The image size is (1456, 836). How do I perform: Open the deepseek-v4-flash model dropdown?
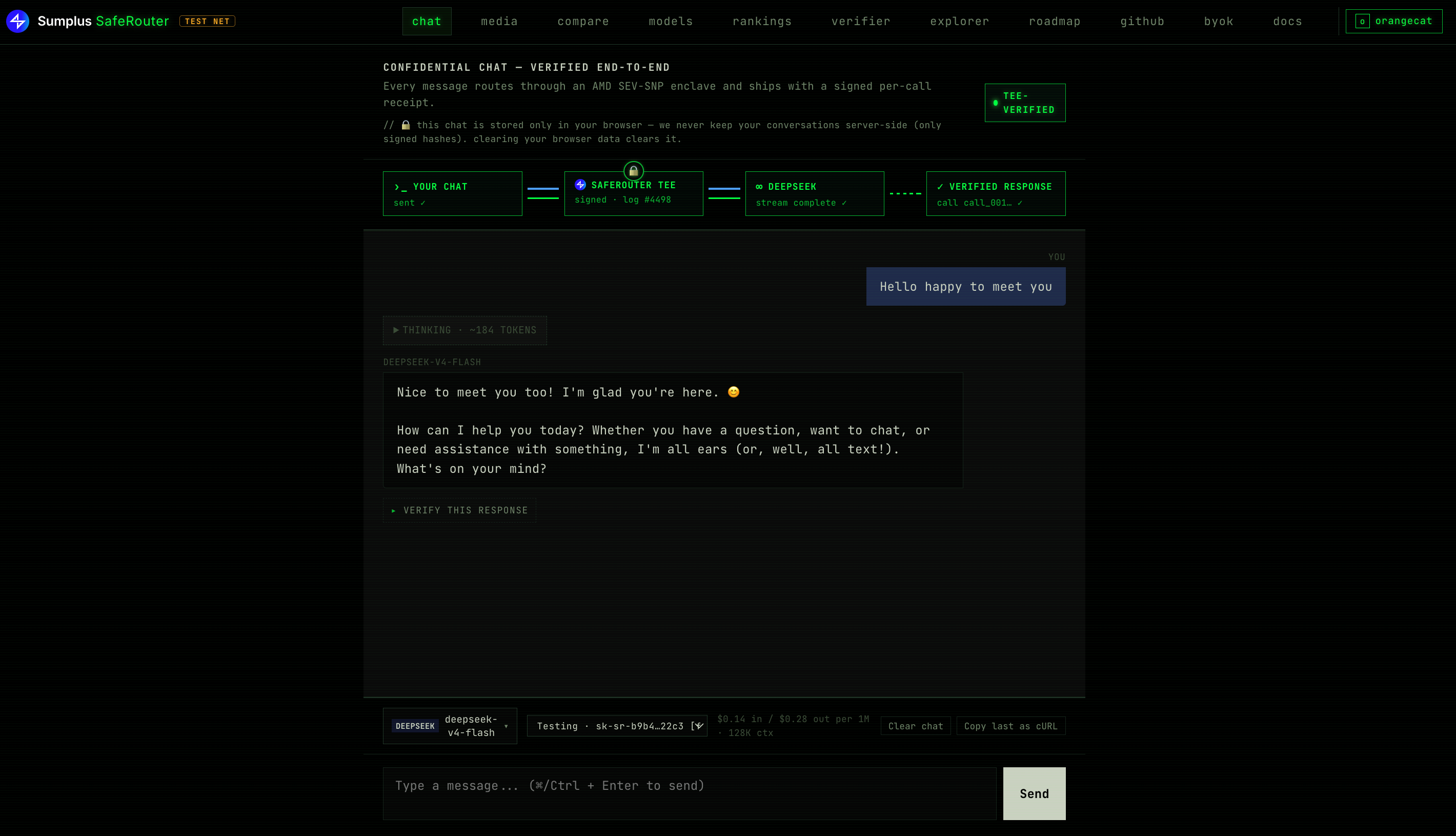[x=450, y=726]
